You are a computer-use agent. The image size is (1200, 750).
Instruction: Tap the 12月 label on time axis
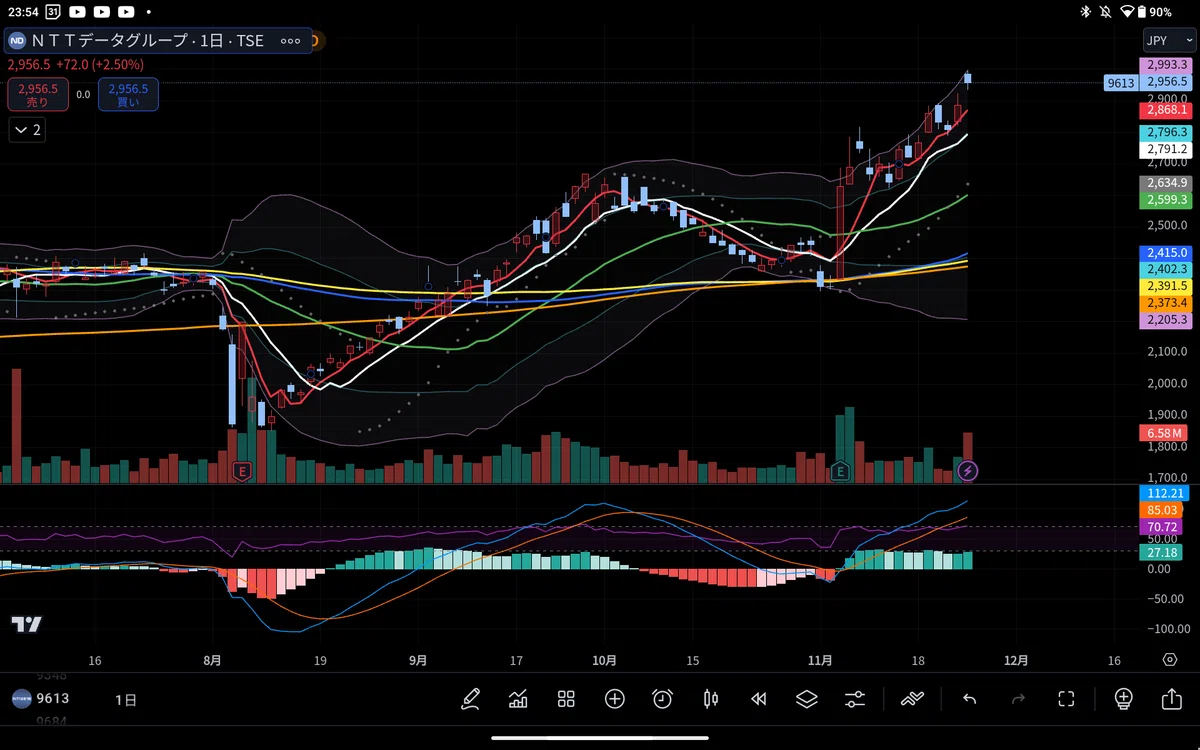click(1016, 660)
